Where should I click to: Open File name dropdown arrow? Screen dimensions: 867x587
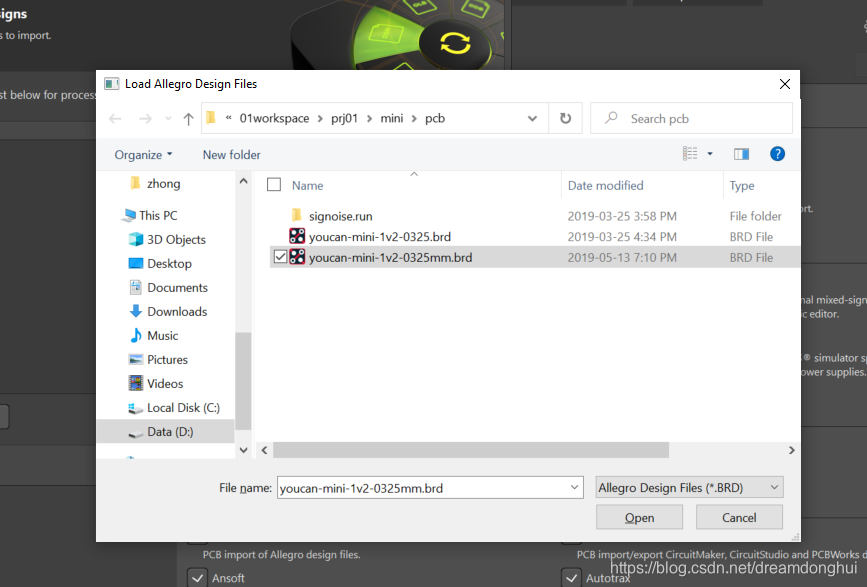[x=574, y=488]
